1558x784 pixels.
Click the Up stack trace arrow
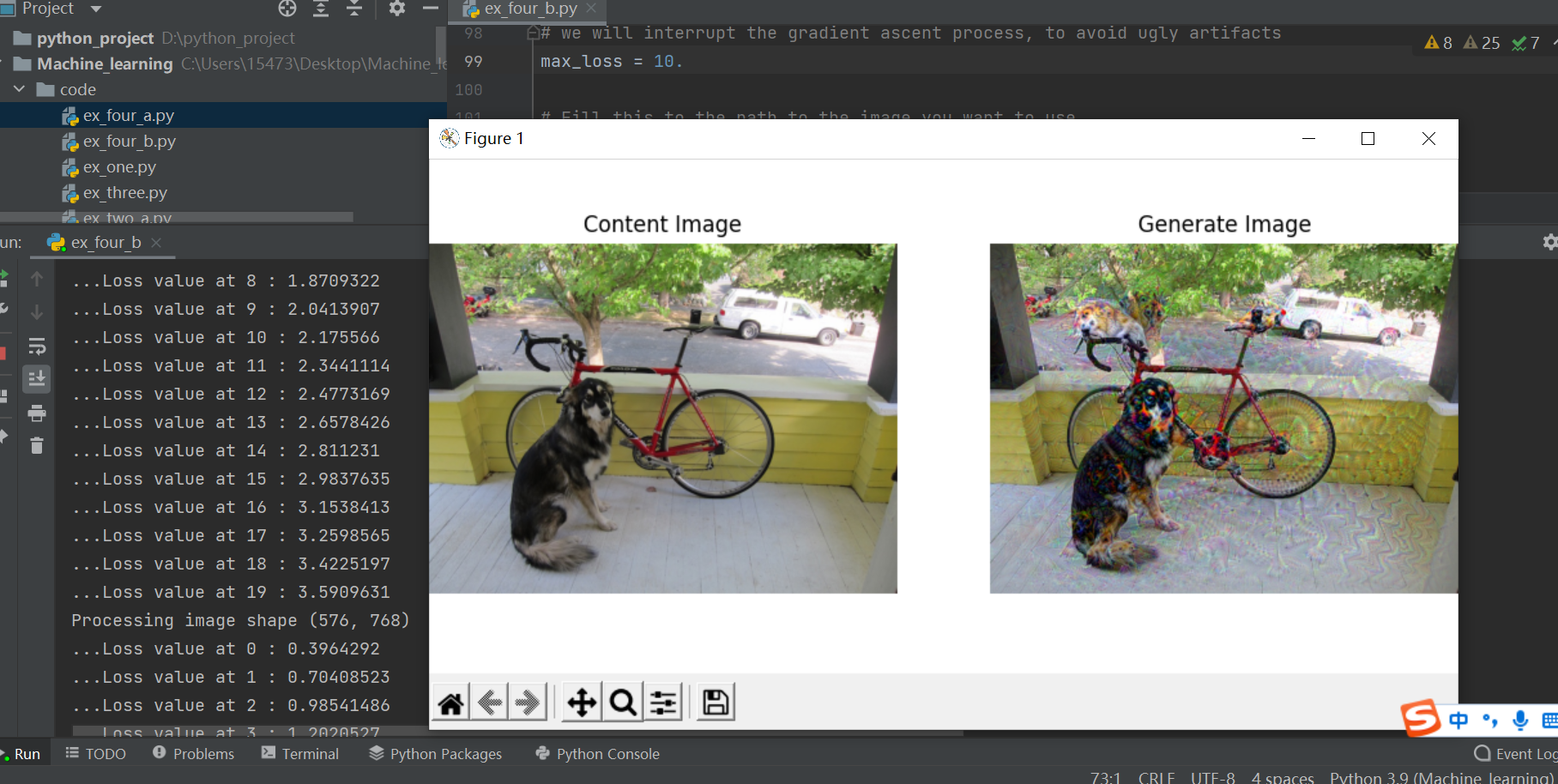click(37, 279)
